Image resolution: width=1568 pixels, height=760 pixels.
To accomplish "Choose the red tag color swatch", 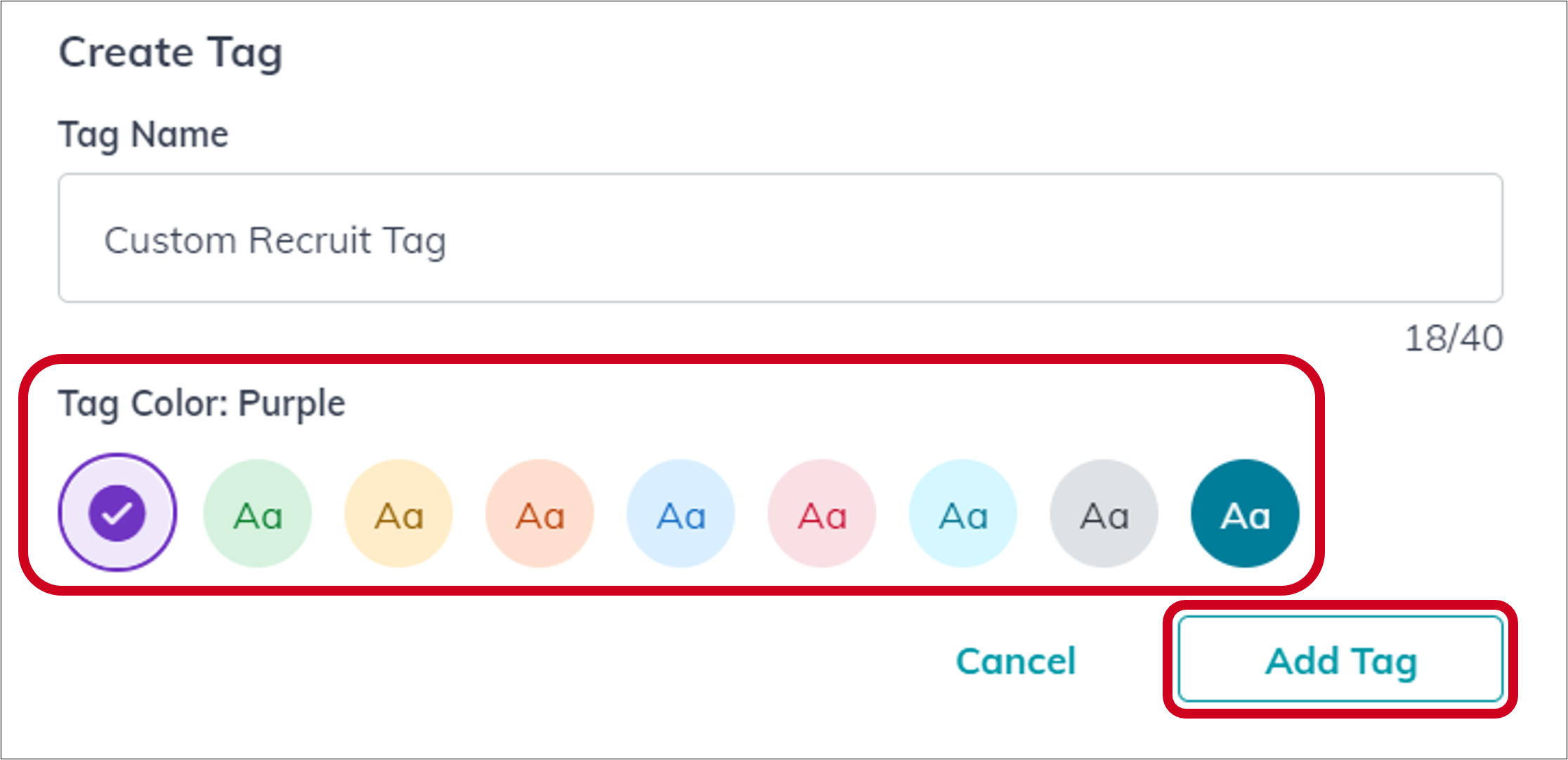I will (821, 513).
